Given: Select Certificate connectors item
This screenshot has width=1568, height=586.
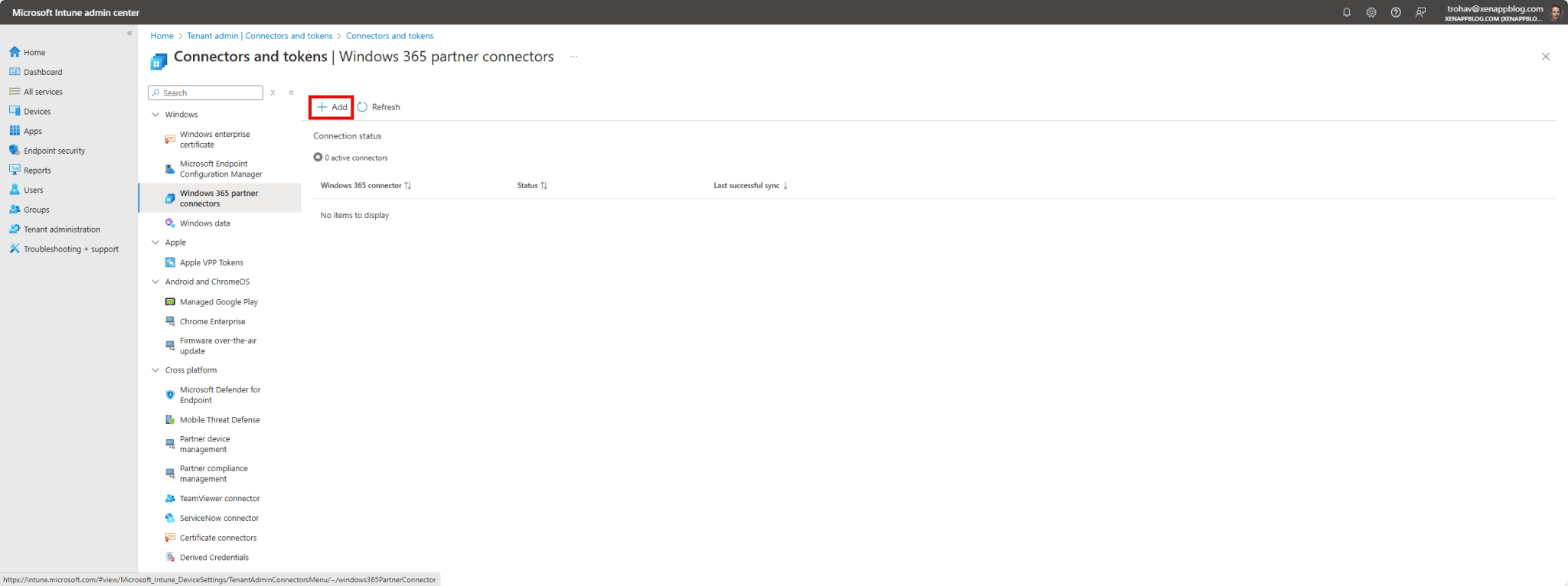Looking at the screenshot, I should pyautogui.click(x=220, y=538).
